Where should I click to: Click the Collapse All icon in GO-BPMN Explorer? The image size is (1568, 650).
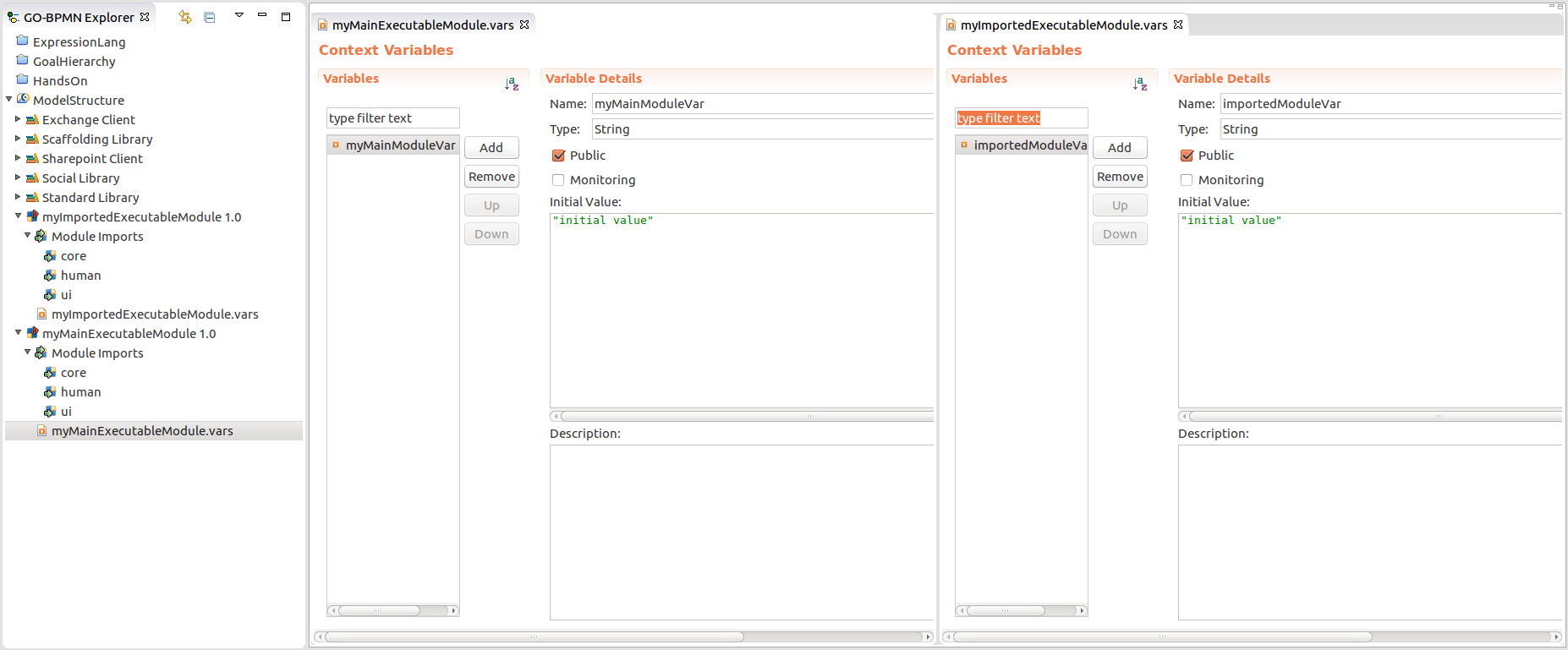[210, 17]
